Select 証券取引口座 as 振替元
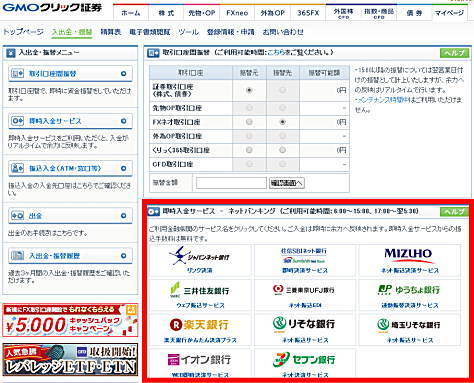This screenshot has width=474, height=383. pyautogui.click(x=249, y=90)
